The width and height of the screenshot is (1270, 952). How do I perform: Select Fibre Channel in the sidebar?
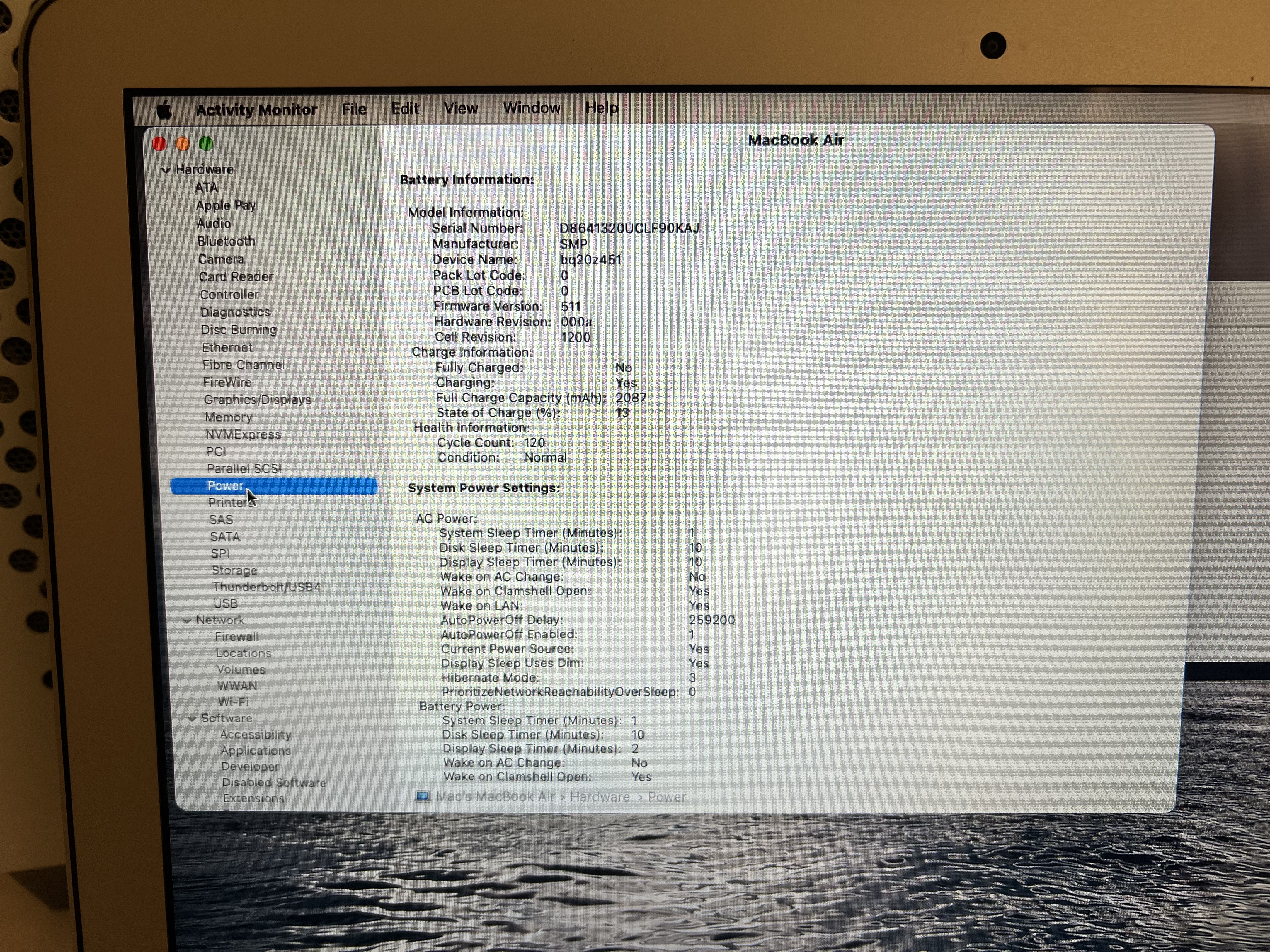pos(243,365)
